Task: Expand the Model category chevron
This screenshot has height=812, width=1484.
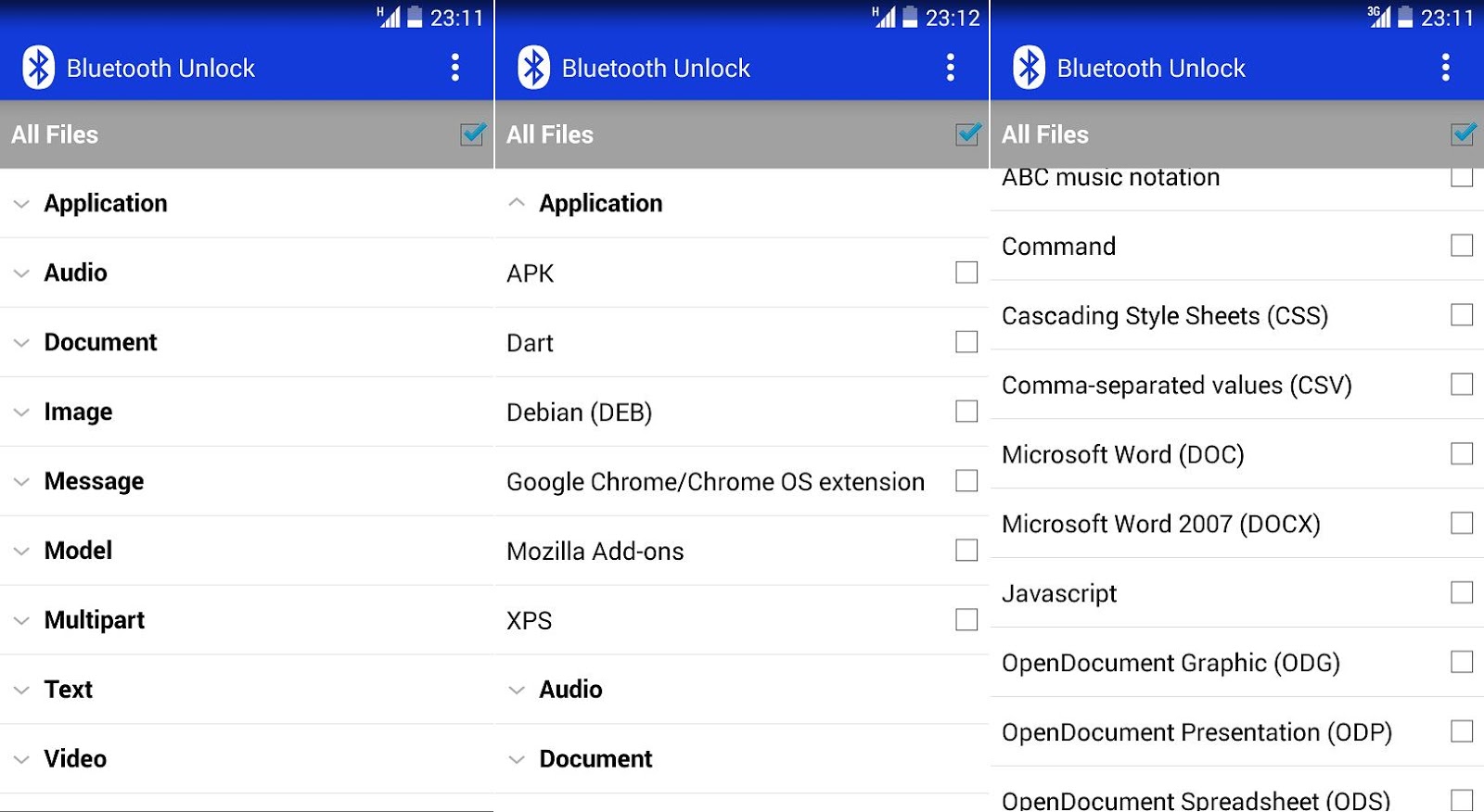Action: click(x=21, y=552)
